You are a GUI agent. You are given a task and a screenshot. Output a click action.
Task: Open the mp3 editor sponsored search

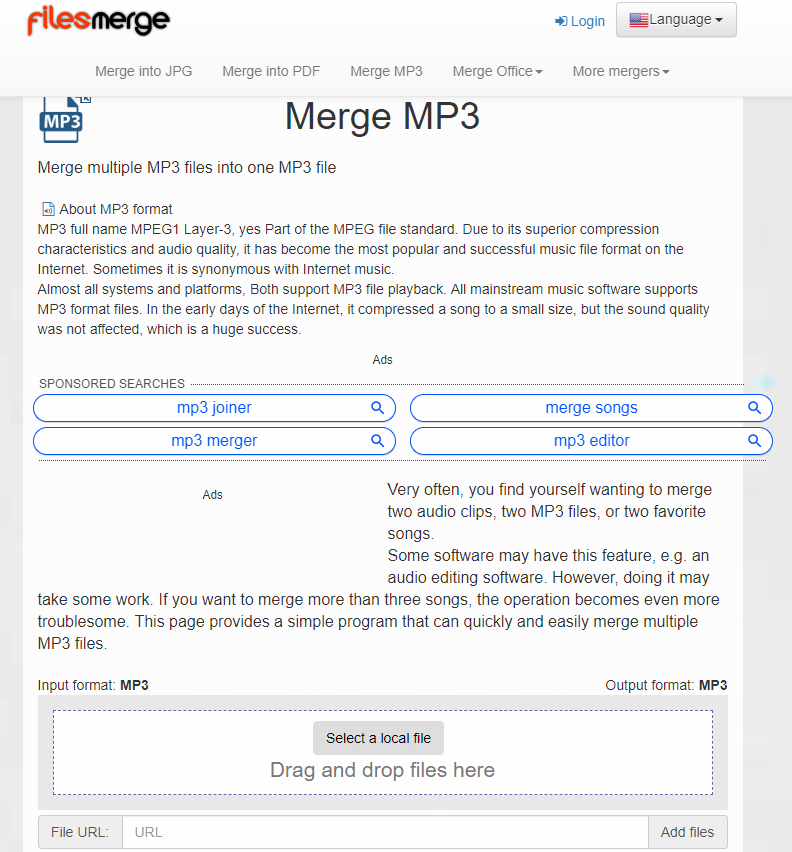[x=591, y=441]
